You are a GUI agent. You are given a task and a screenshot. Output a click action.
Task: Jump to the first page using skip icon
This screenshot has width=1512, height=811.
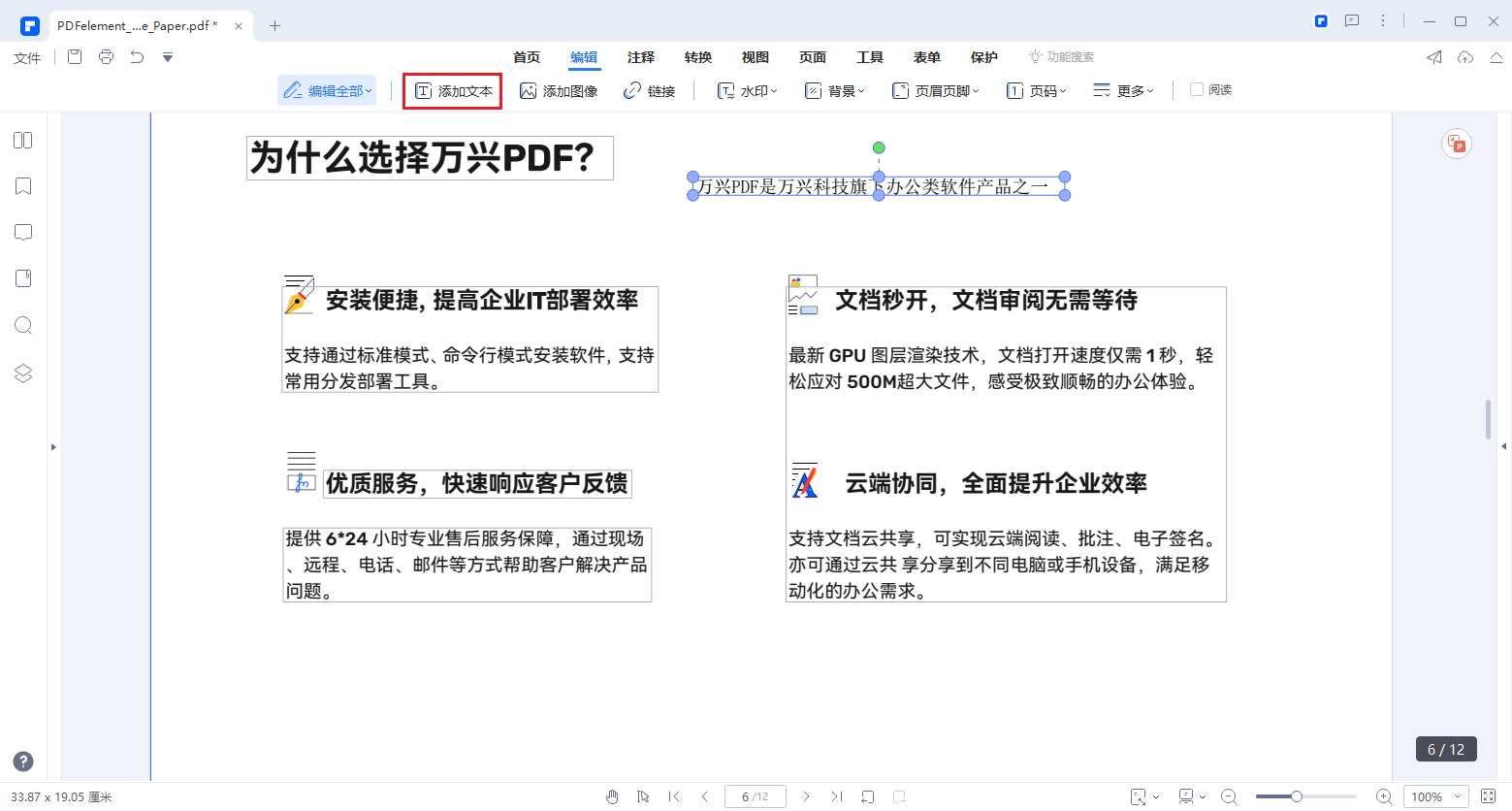click(x=674, y=795)
